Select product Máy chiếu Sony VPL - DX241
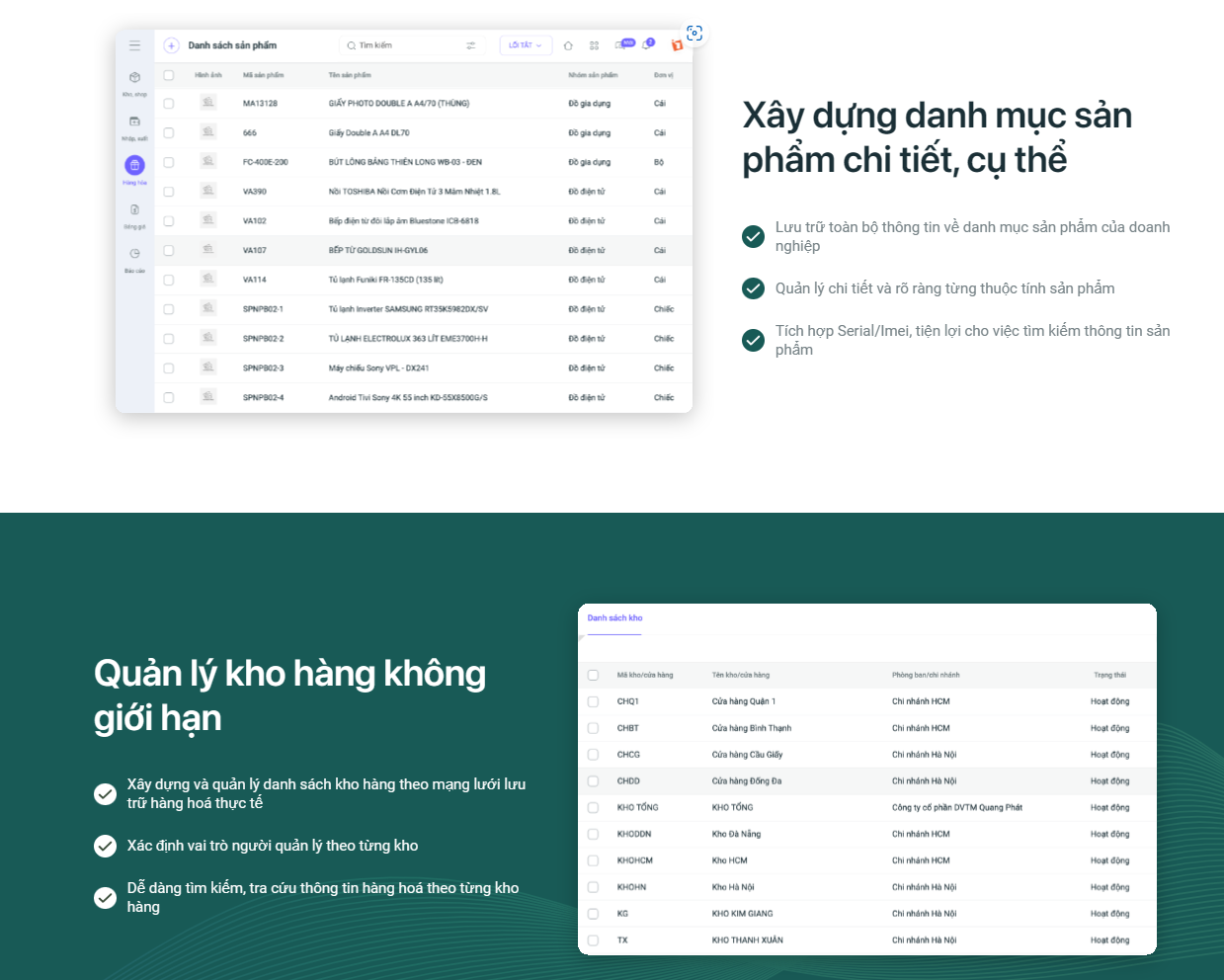Screen dimensions: 1224x980 pos(378,368)
